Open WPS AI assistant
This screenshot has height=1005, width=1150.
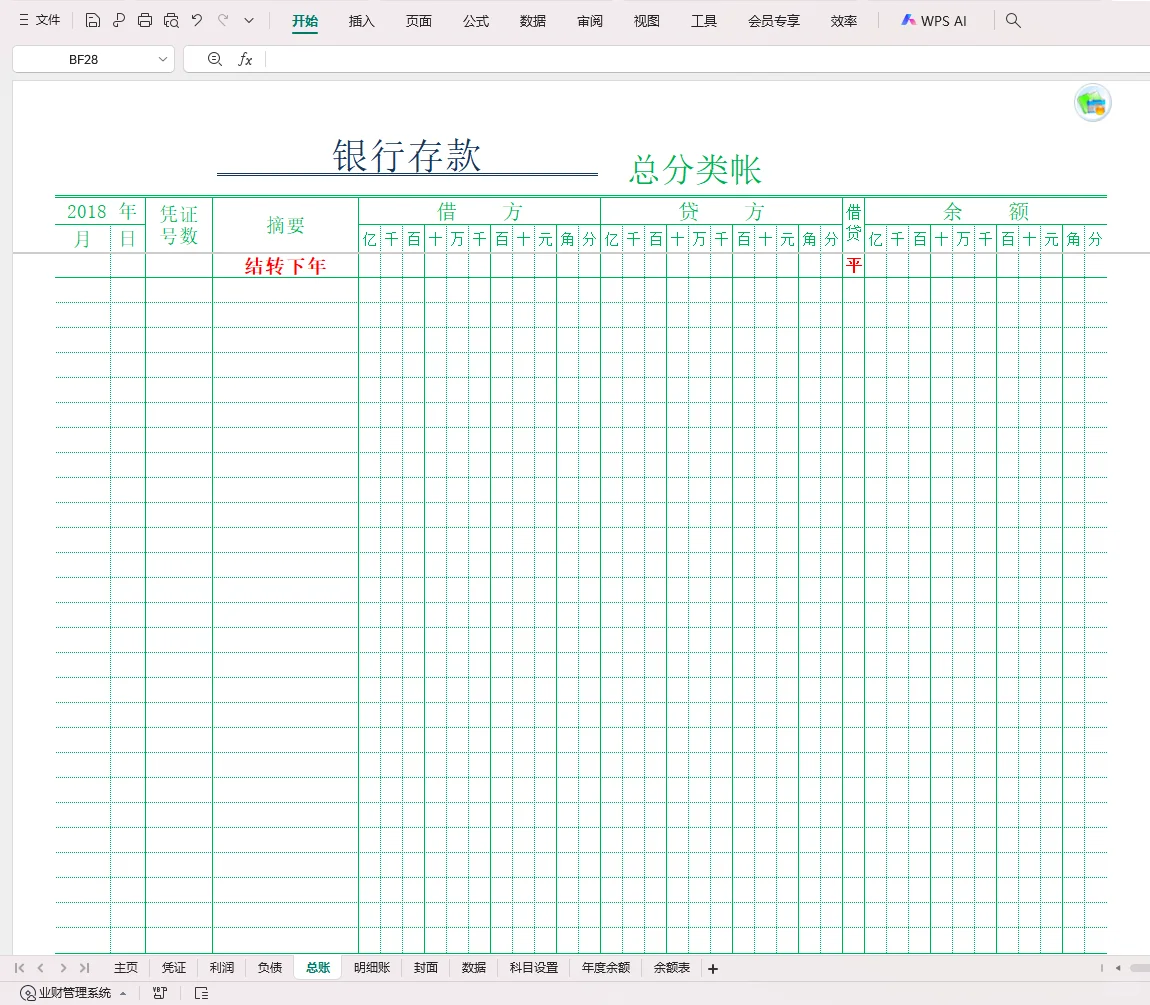[x=933, y=20]
